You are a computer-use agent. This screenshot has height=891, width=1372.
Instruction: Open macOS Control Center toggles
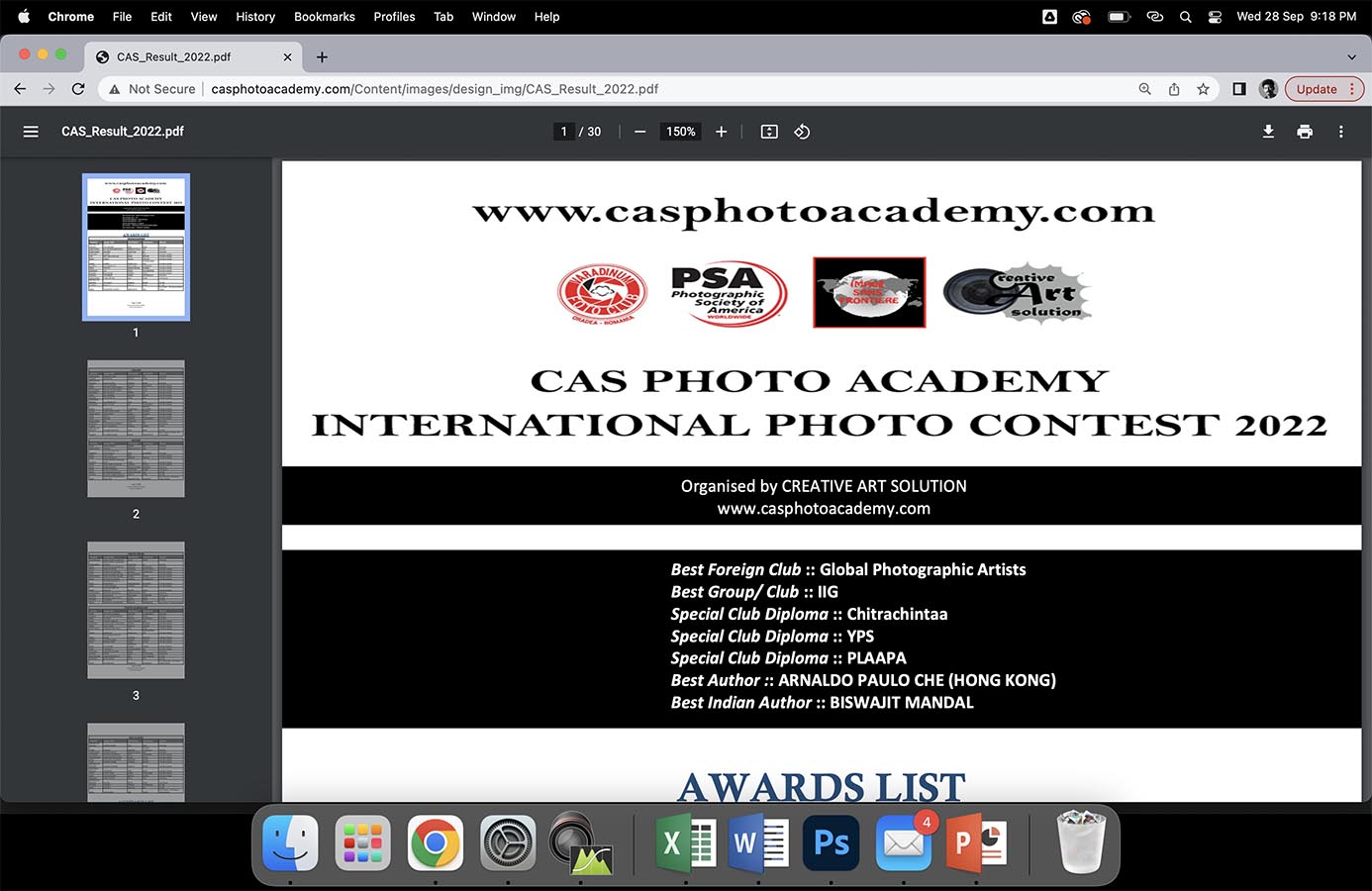pyautogui.click(x=1215, y=17)
